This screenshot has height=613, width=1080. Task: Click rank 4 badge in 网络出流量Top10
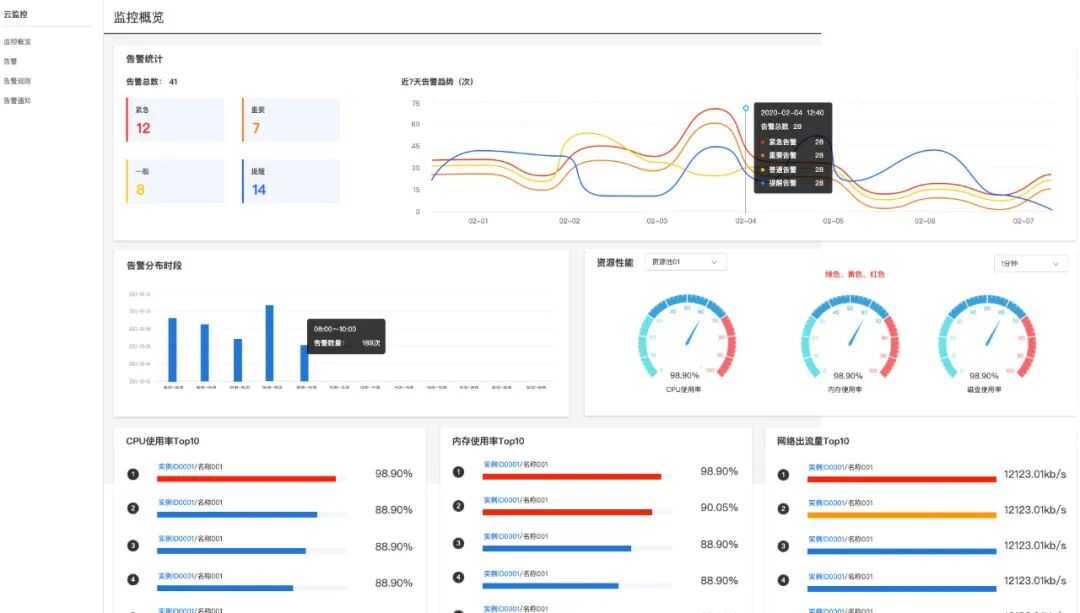[x=783, y=580]
